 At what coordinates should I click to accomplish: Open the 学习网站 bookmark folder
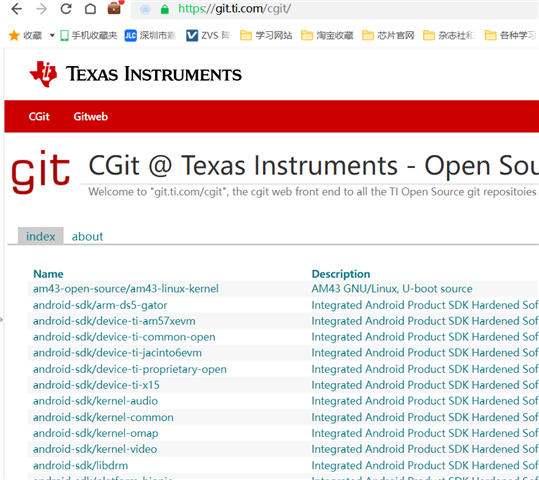[266, 35]
